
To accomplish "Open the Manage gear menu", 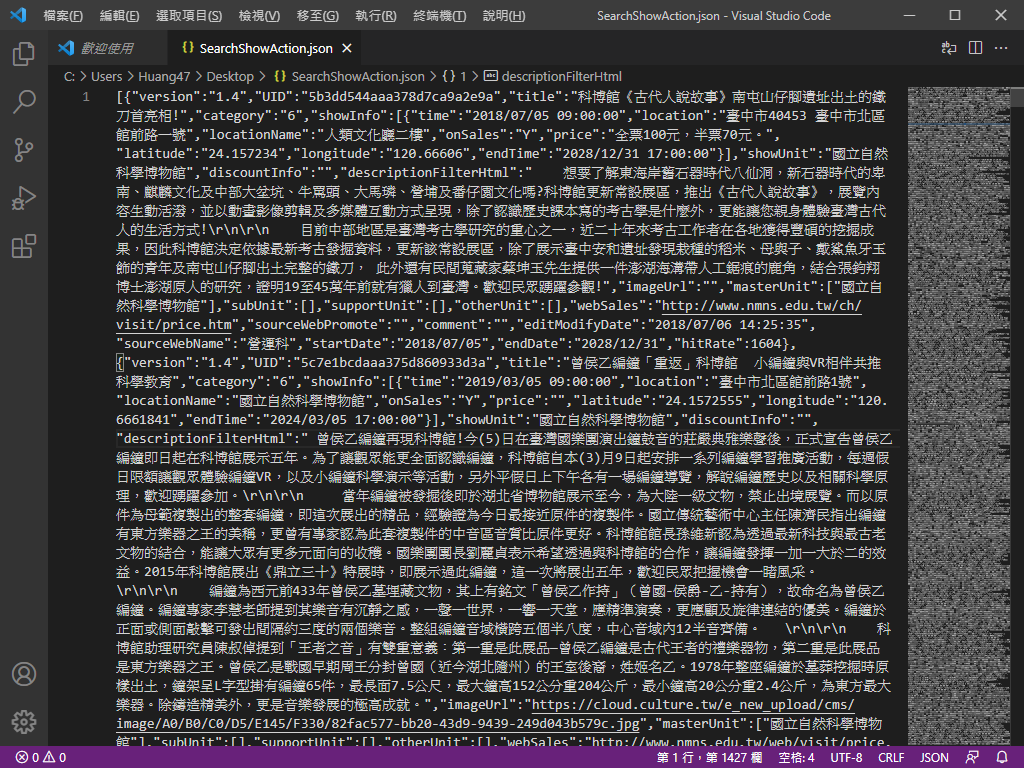I will (x=24, y=722).
